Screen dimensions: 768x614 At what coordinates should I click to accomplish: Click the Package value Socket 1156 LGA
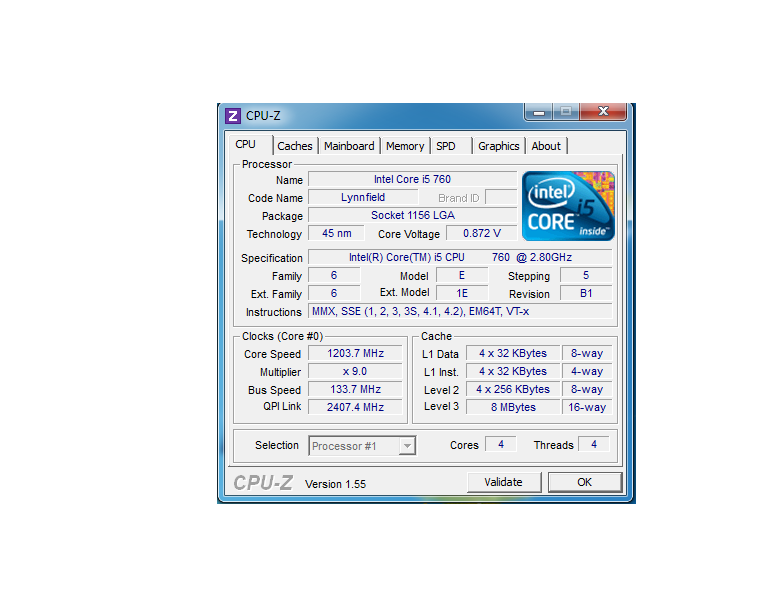pyautogui.click(x=412, y=215)
